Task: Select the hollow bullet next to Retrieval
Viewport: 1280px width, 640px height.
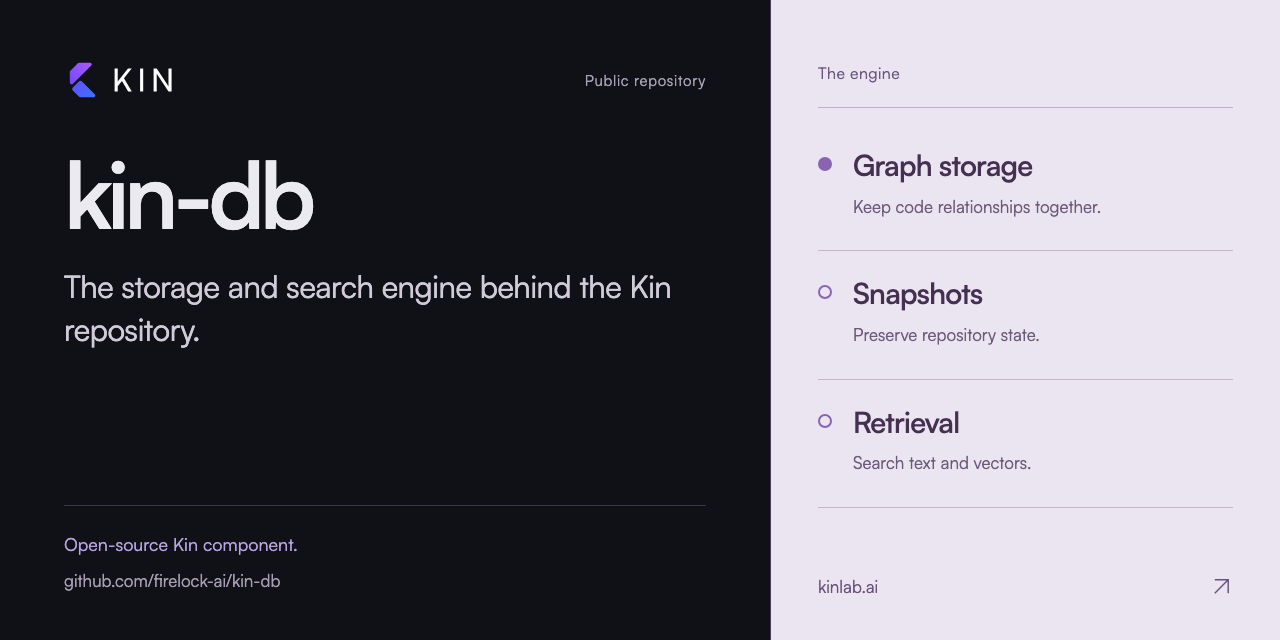Action: tap(825, 421)
